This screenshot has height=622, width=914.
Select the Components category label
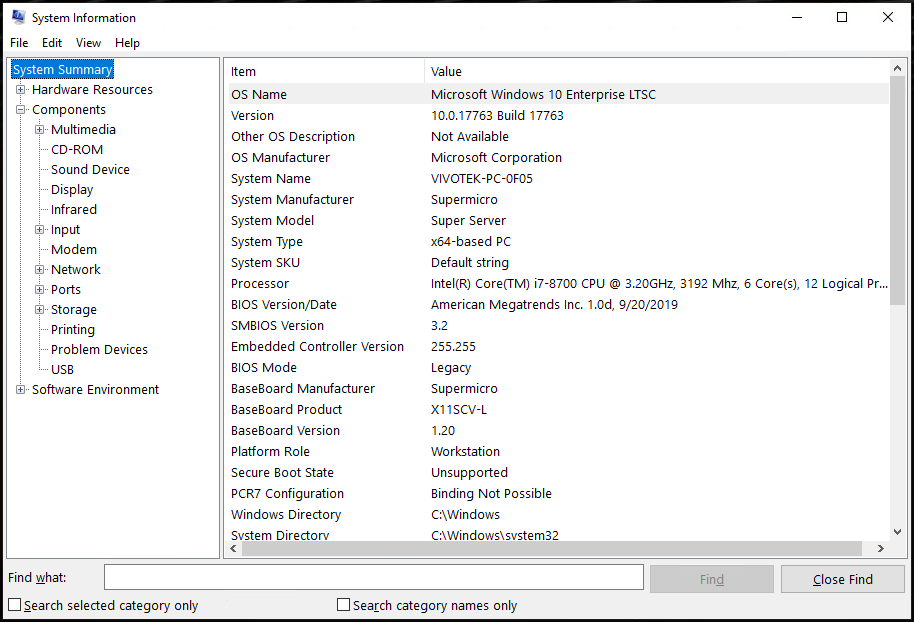tap(69, 110)
